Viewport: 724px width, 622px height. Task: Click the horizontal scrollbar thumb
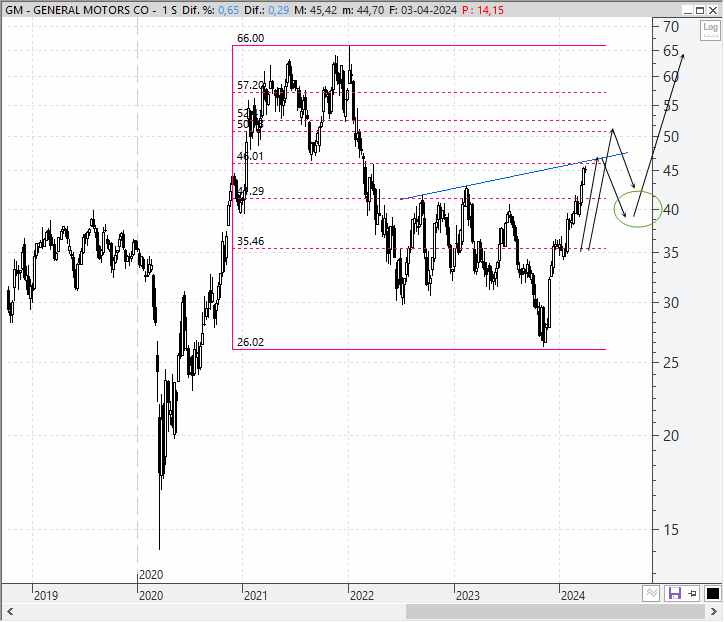pos(556,612)
